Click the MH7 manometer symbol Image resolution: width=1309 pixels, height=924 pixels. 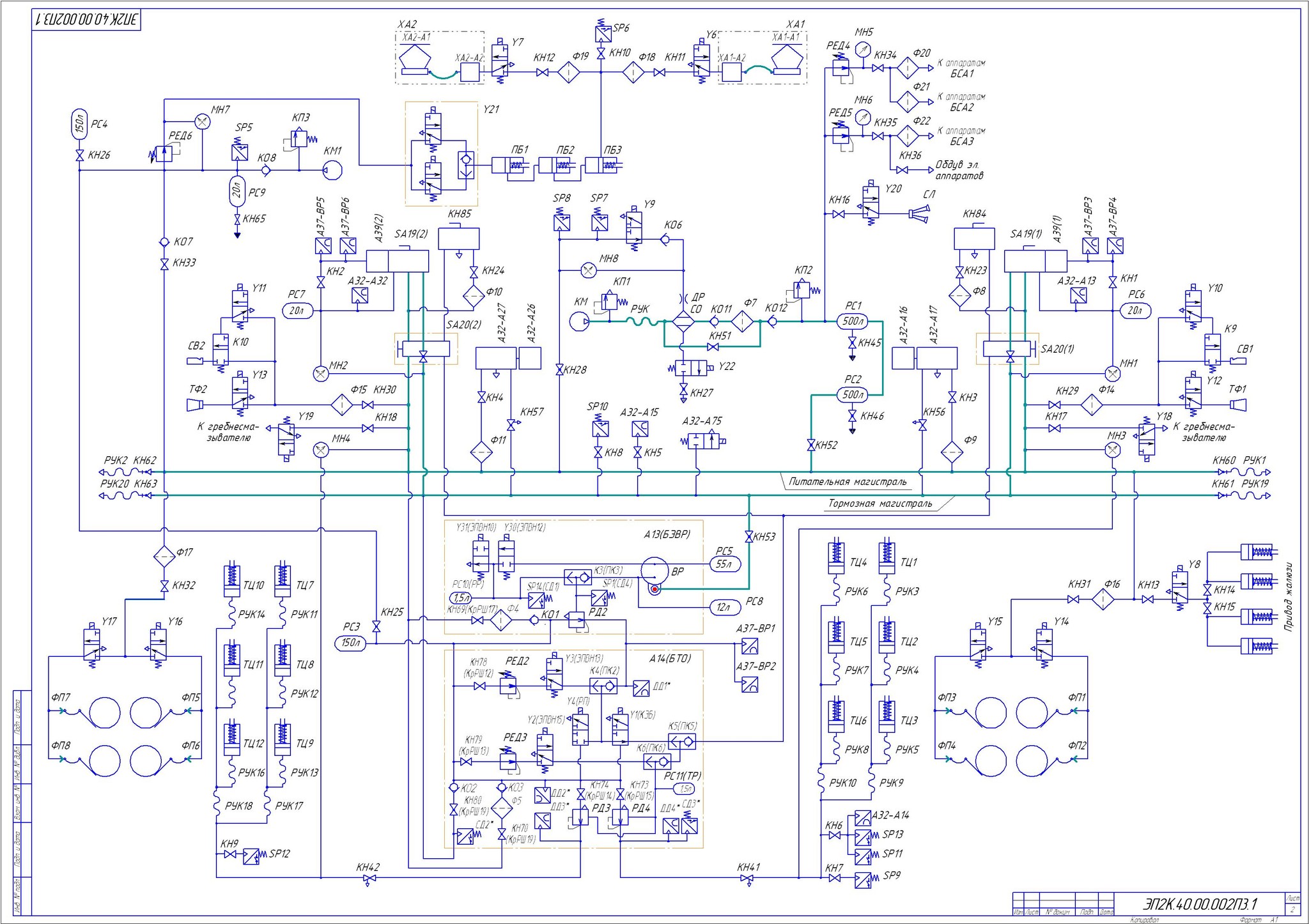(x=202, y=121)
